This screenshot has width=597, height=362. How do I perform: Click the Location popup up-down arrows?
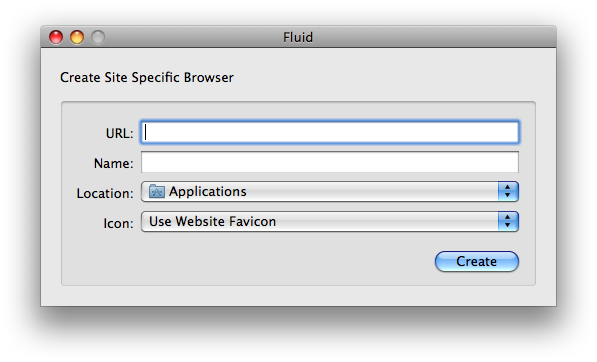pos(508,191)
